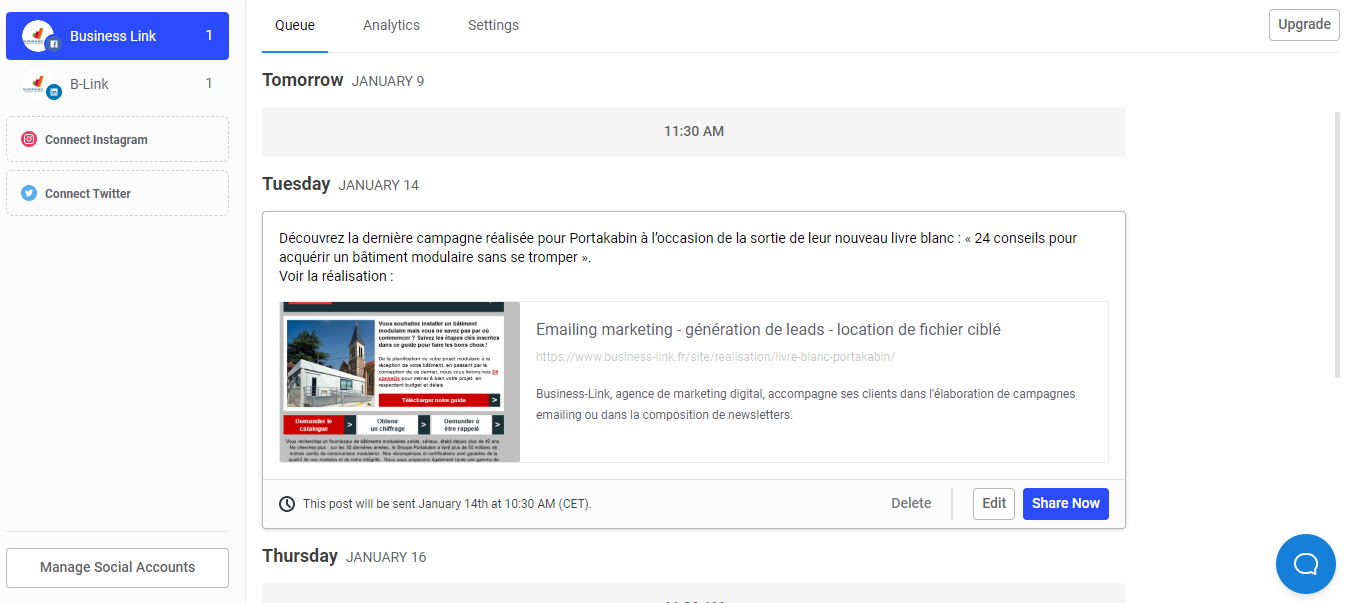Click the Business Link profile avatar
This screenshot has height=603, width=1346.
39,36
